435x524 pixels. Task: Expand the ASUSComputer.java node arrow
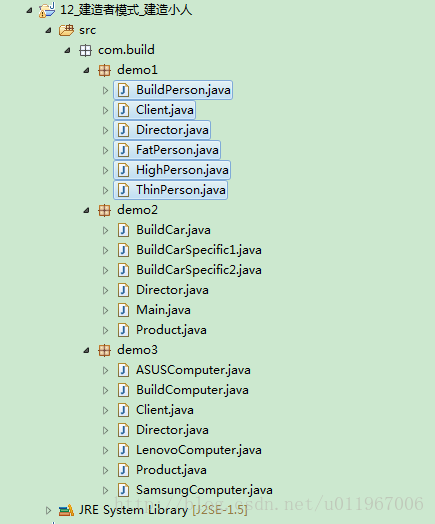coord(106,371)
